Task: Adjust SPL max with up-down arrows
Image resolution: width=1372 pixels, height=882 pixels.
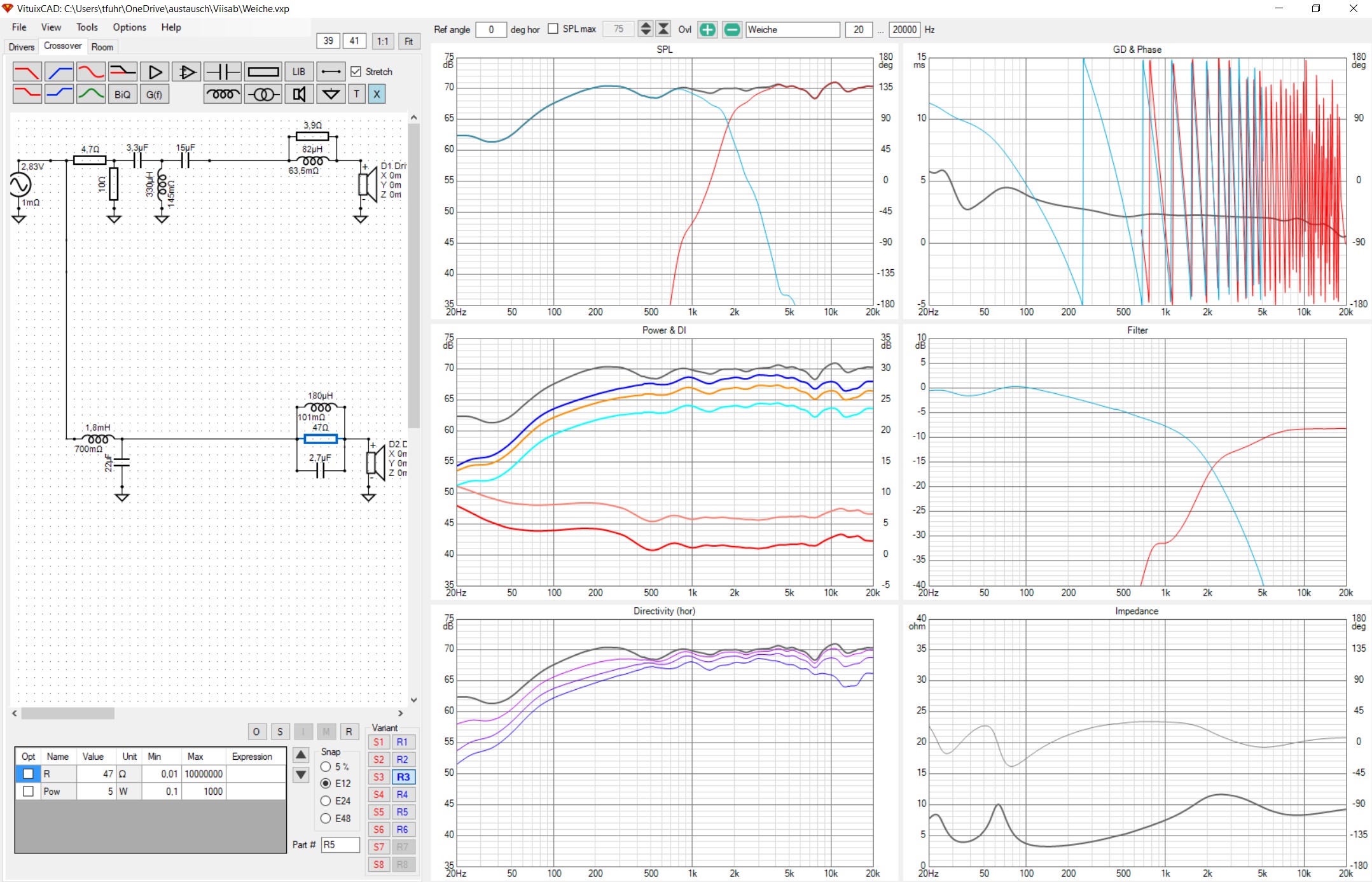Action: [x=646, y=29]
